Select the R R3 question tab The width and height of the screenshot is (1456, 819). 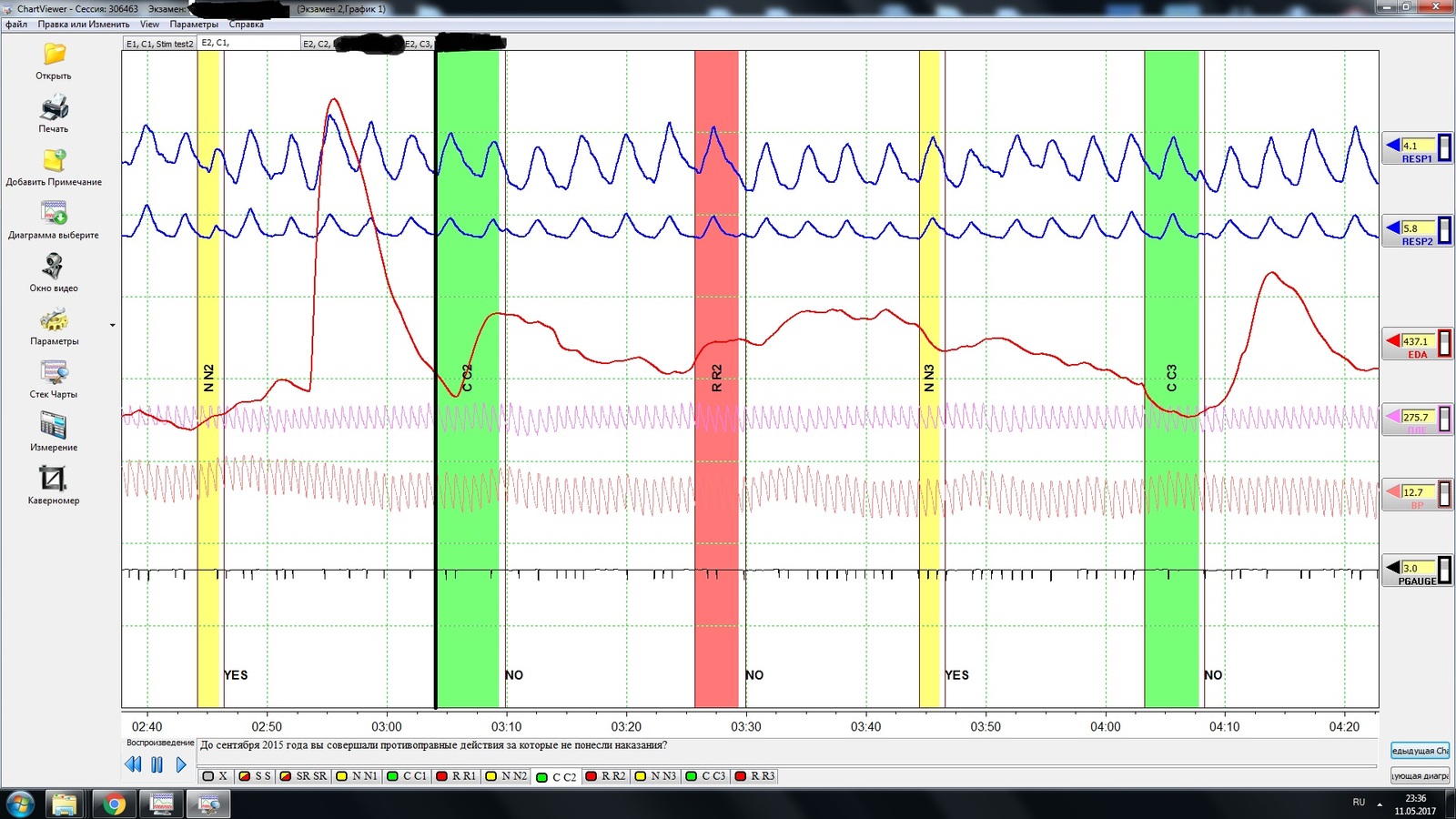click(755, 776)
